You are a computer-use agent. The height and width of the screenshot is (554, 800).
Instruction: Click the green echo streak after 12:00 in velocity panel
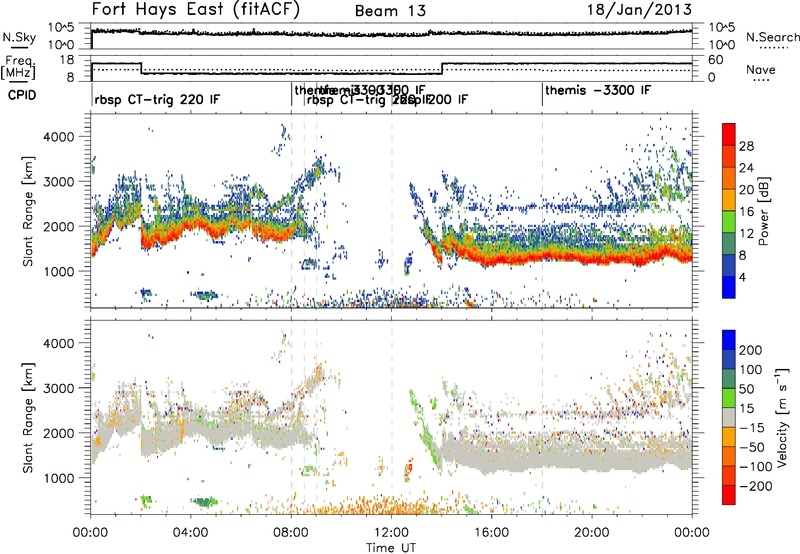[423, 429]
